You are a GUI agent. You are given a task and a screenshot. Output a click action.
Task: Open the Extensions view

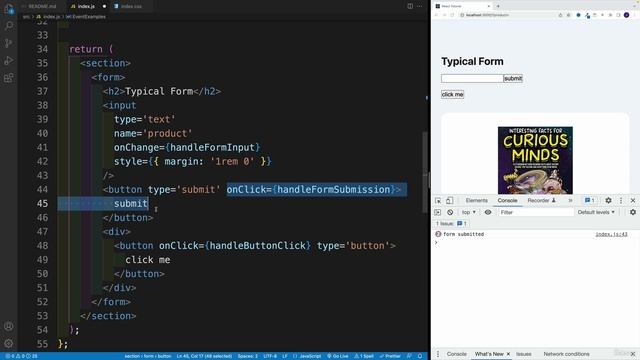9,78
